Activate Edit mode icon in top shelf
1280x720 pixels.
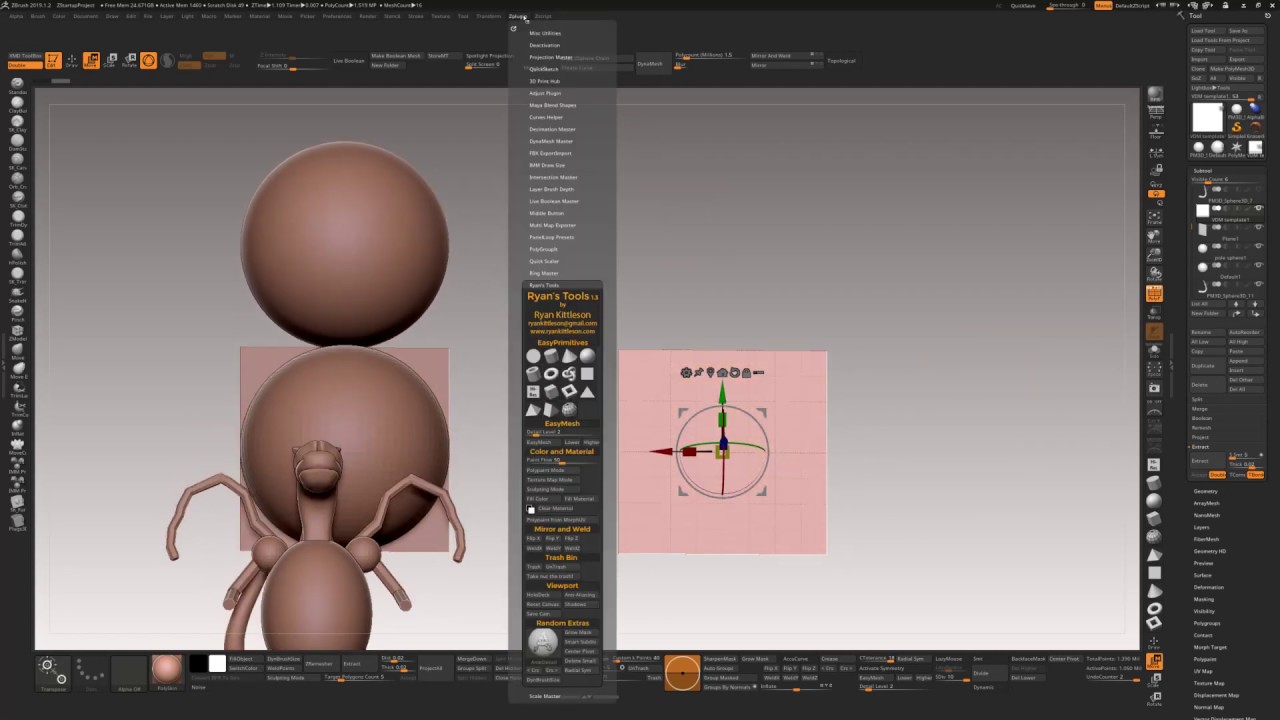click(x=53, y=60)
